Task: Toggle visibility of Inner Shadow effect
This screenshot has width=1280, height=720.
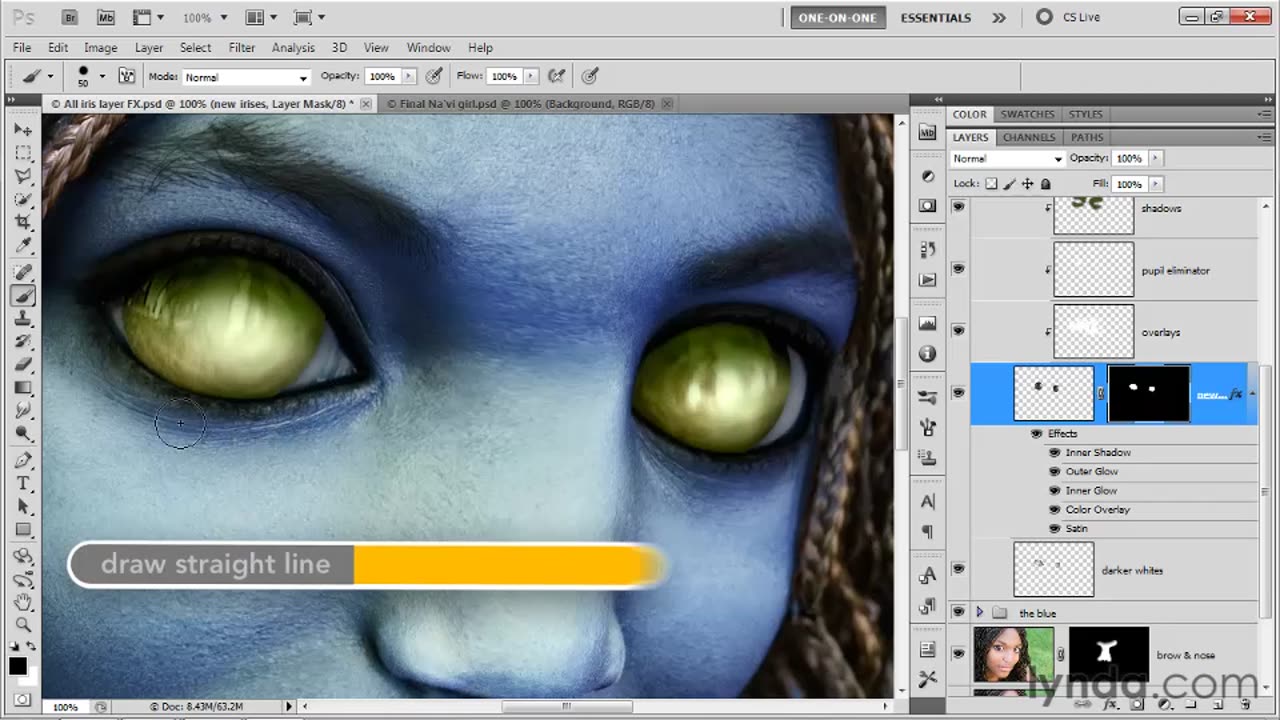Action: [1054, 453]
